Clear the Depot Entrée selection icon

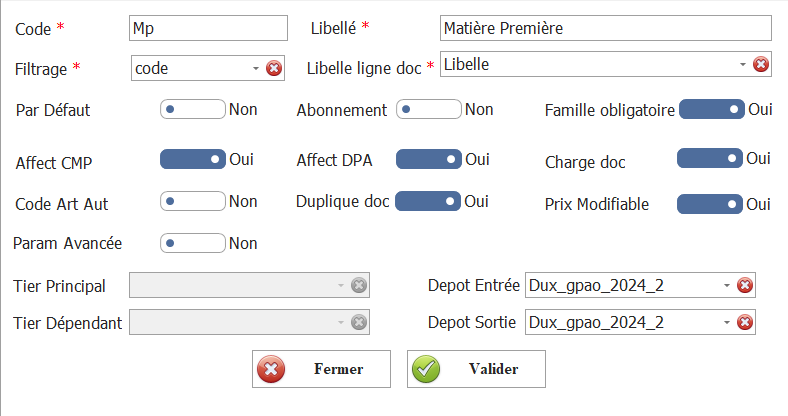pos(744,286)
